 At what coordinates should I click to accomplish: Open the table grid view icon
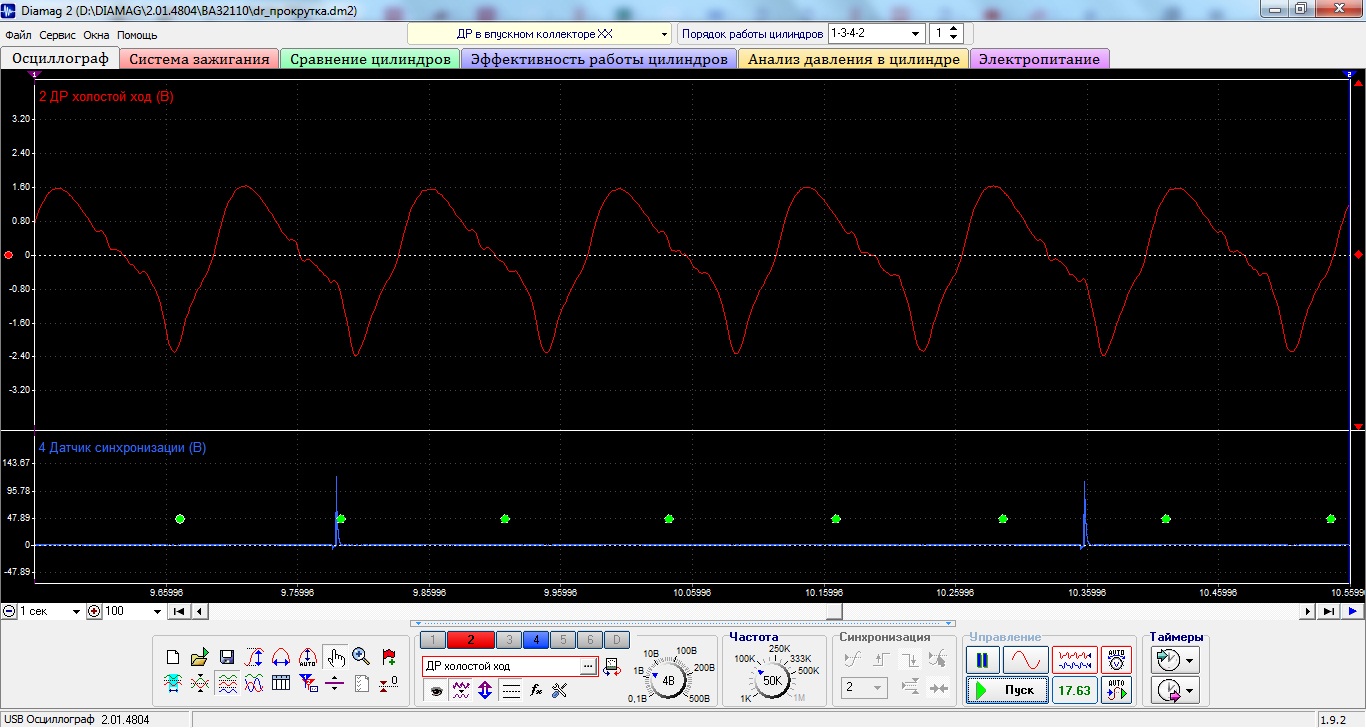(x=281, y=684)
